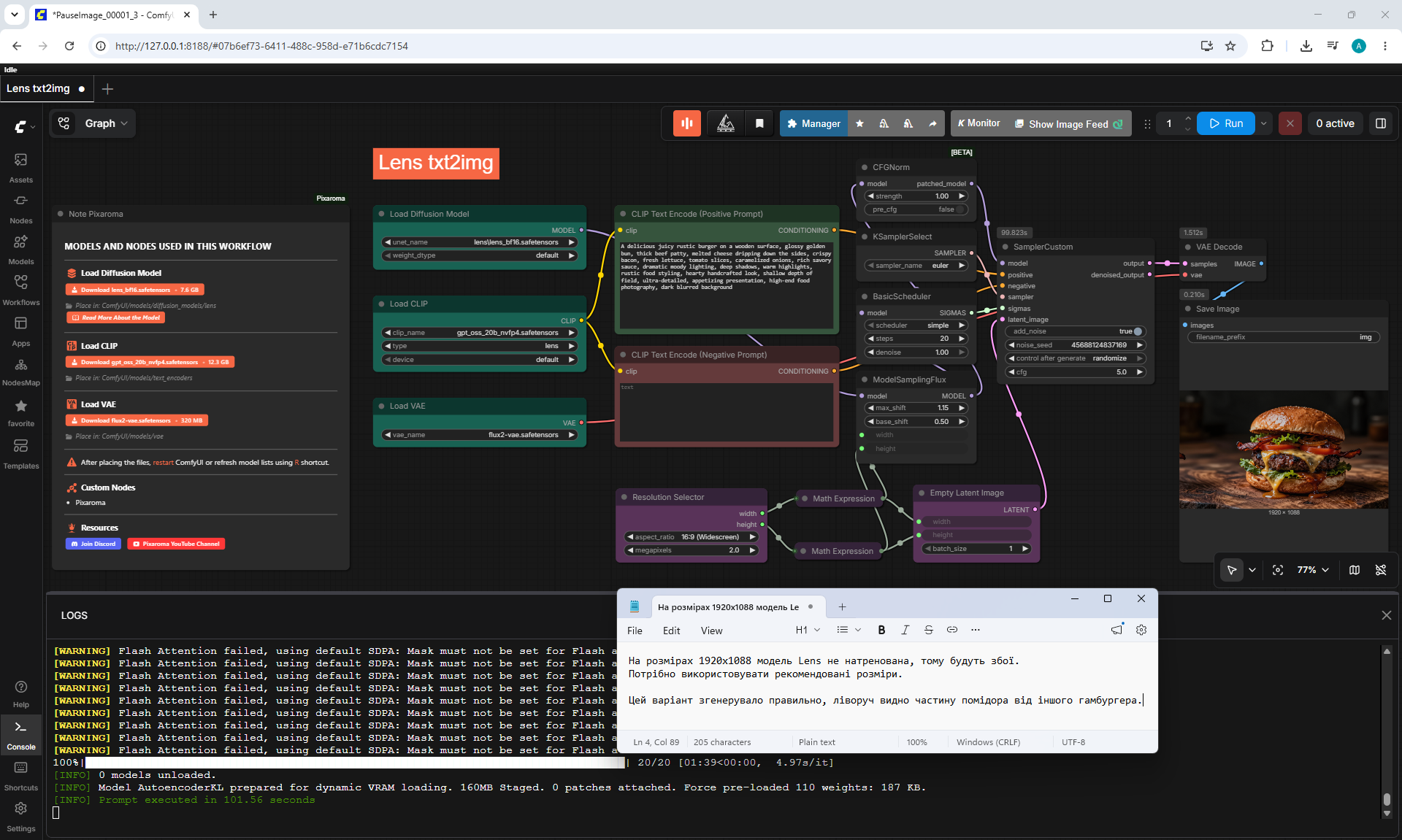Open the Notepad Edit menu
The height and width of the screenshot is (840, 1402).
[671, 631]
